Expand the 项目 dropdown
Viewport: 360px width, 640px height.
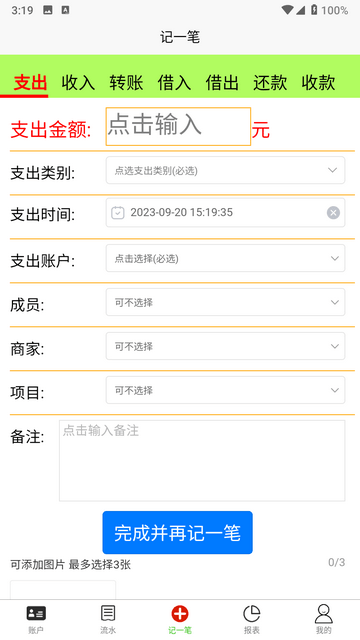225,390
